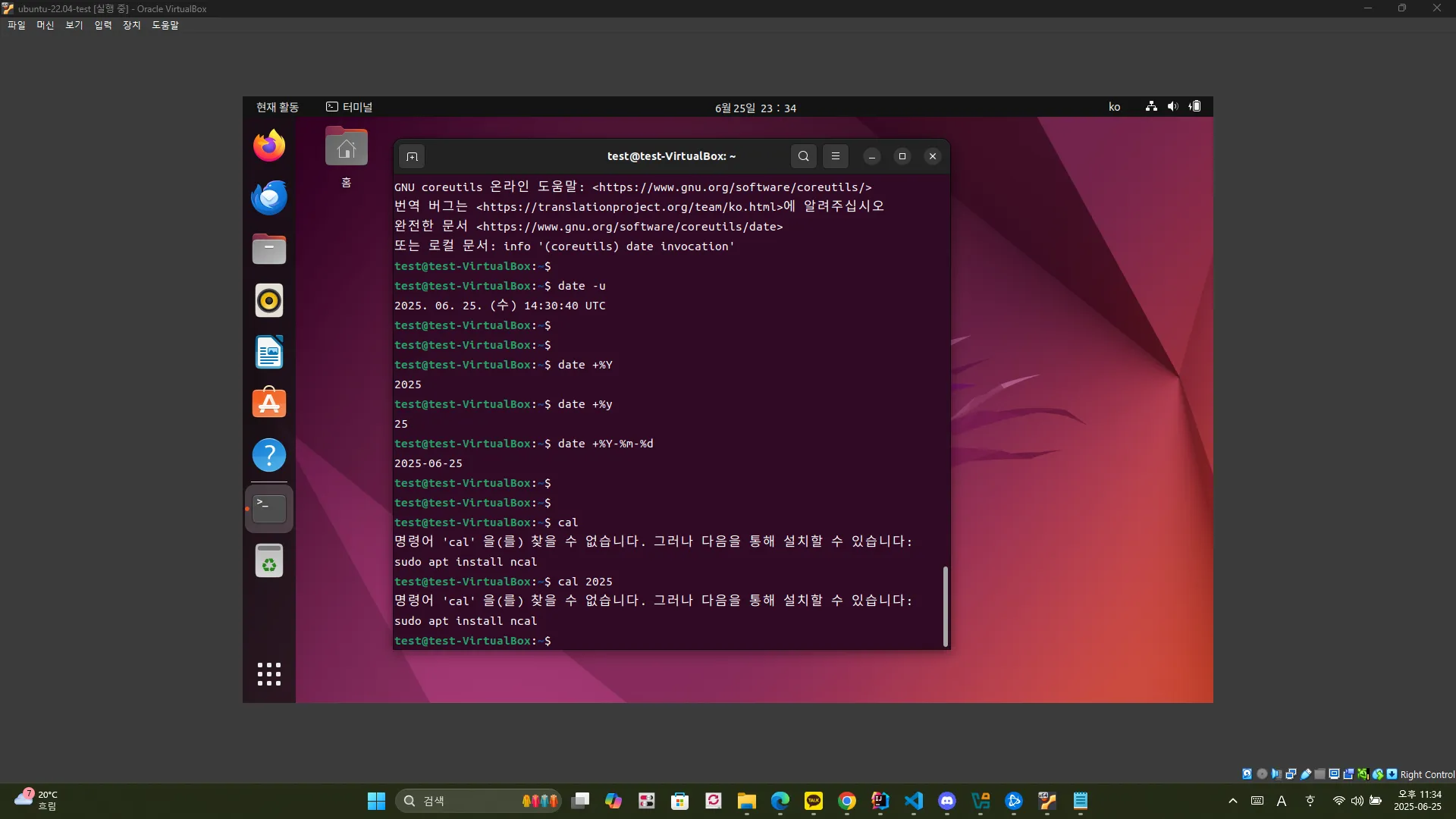Click the VirtualBox shared folders indicator
The height and width of the screenshot is (819, 1456).
1319,774
